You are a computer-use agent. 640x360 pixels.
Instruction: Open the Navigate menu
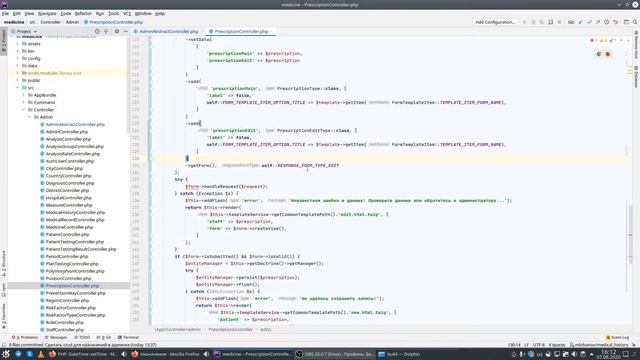pyautogui.click(x=47, y=13)
